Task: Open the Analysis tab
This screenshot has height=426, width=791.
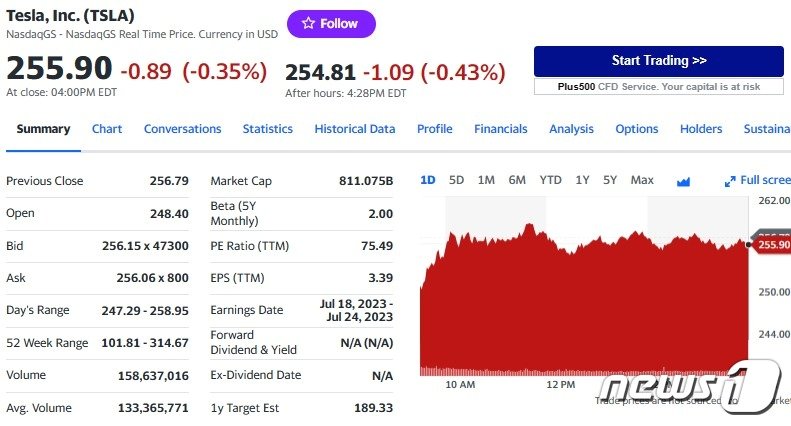Action: tap(571, 129)
